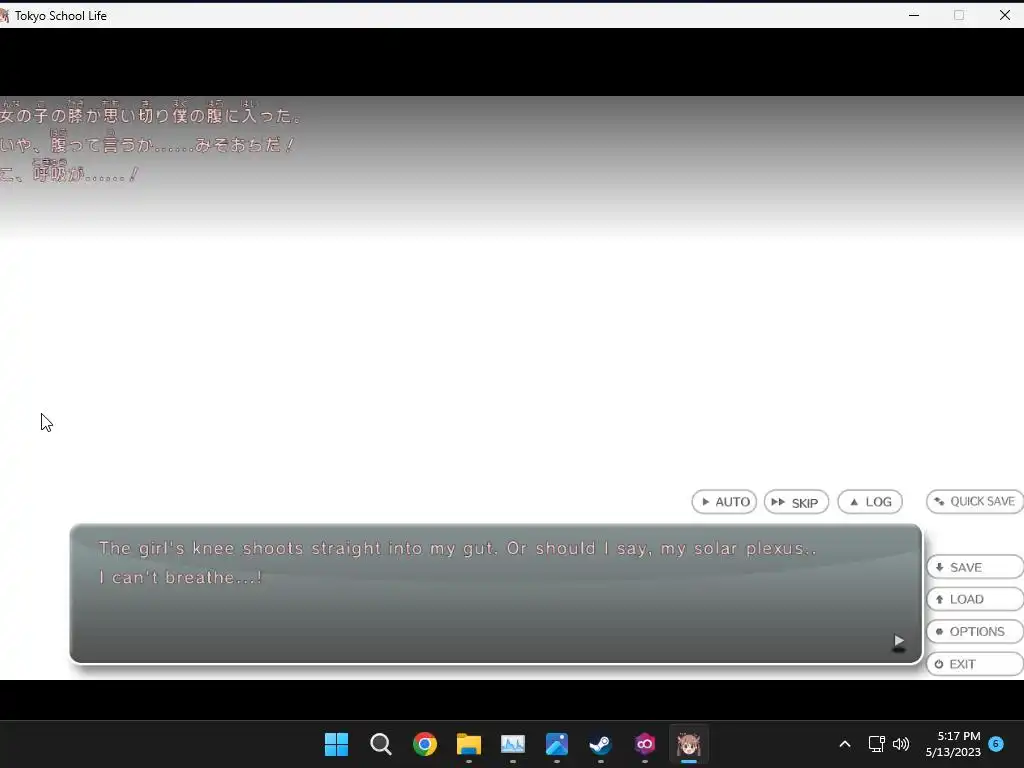This screenshot has width=1024, height=768.
Task: Open File Explorer from the taskbar
Action: click(468, 744)
